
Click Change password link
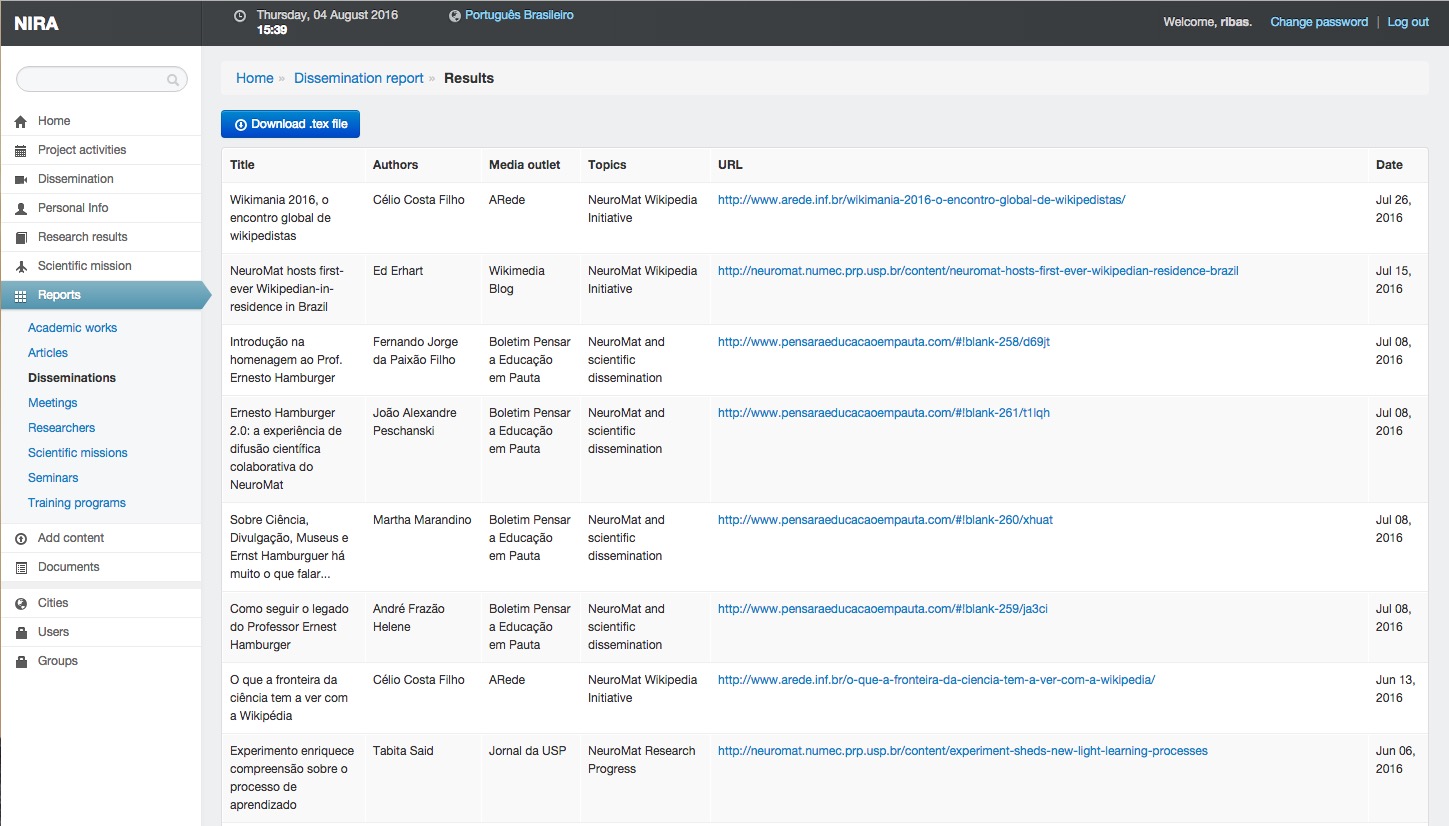(x=1319, y=22)
